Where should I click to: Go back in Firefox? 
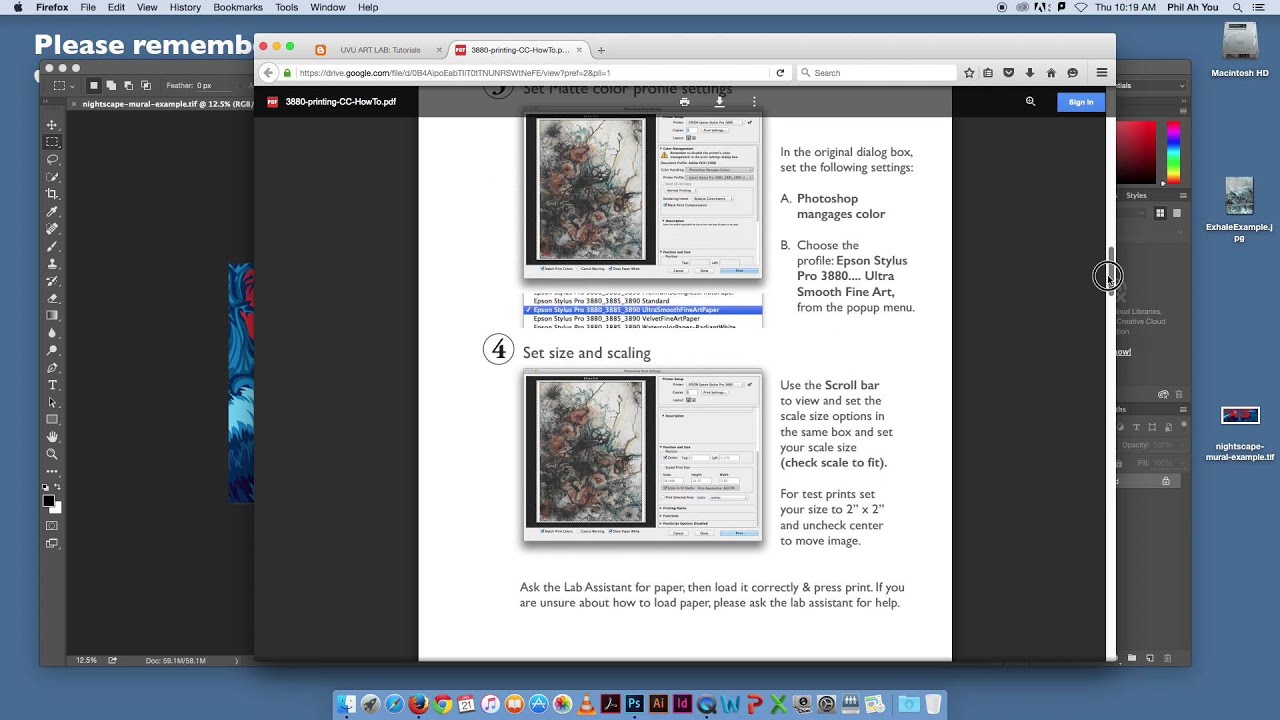(268, 73)
